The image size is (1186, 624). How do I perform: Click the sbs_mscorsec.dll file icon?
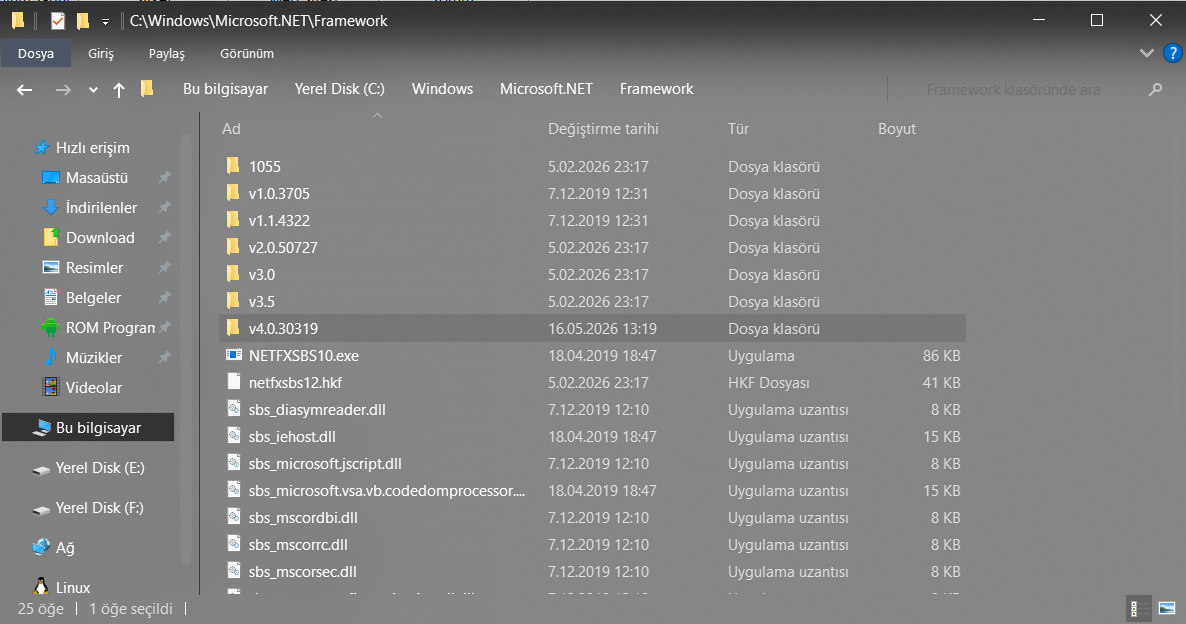(x=234, y=571)
